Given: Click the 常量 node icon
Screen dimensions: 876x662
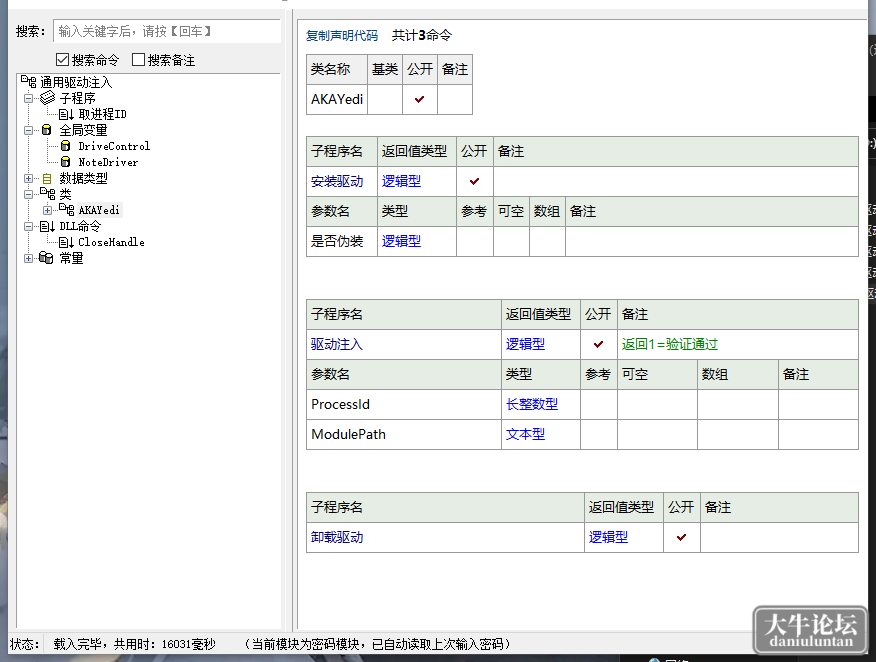Looking at the screenshot, I should coord(46,258).
